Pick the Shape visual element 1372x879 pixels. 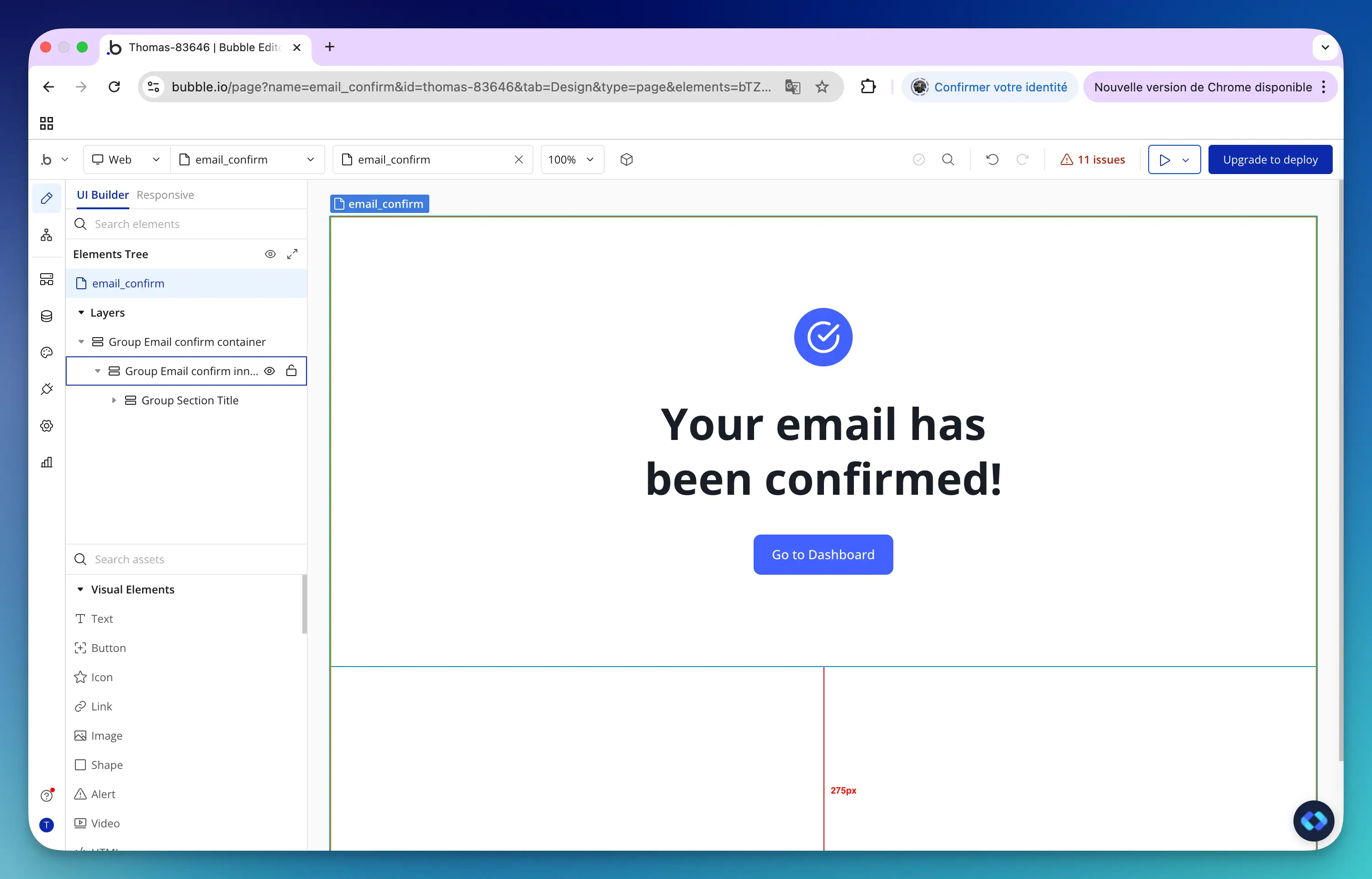99,765
